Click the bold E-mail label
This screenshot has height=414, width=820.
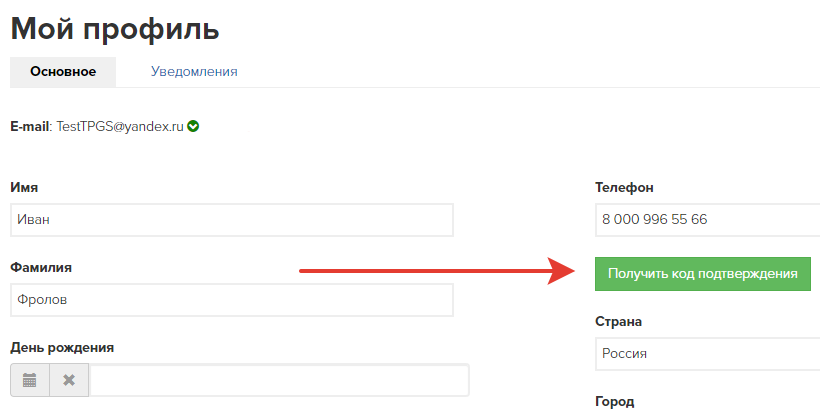click(29, 127)
